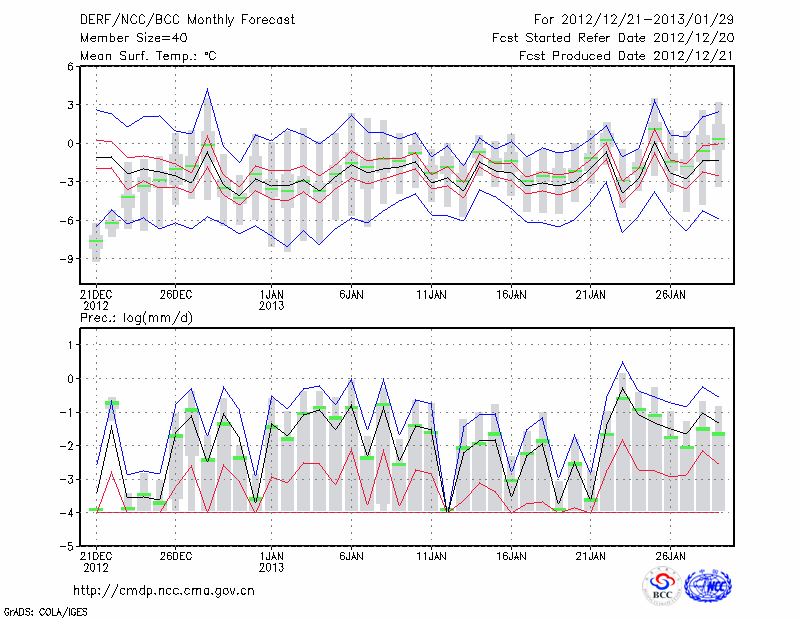Select 26DEC tick on temperature chart axis

click(x=174, y=295)
